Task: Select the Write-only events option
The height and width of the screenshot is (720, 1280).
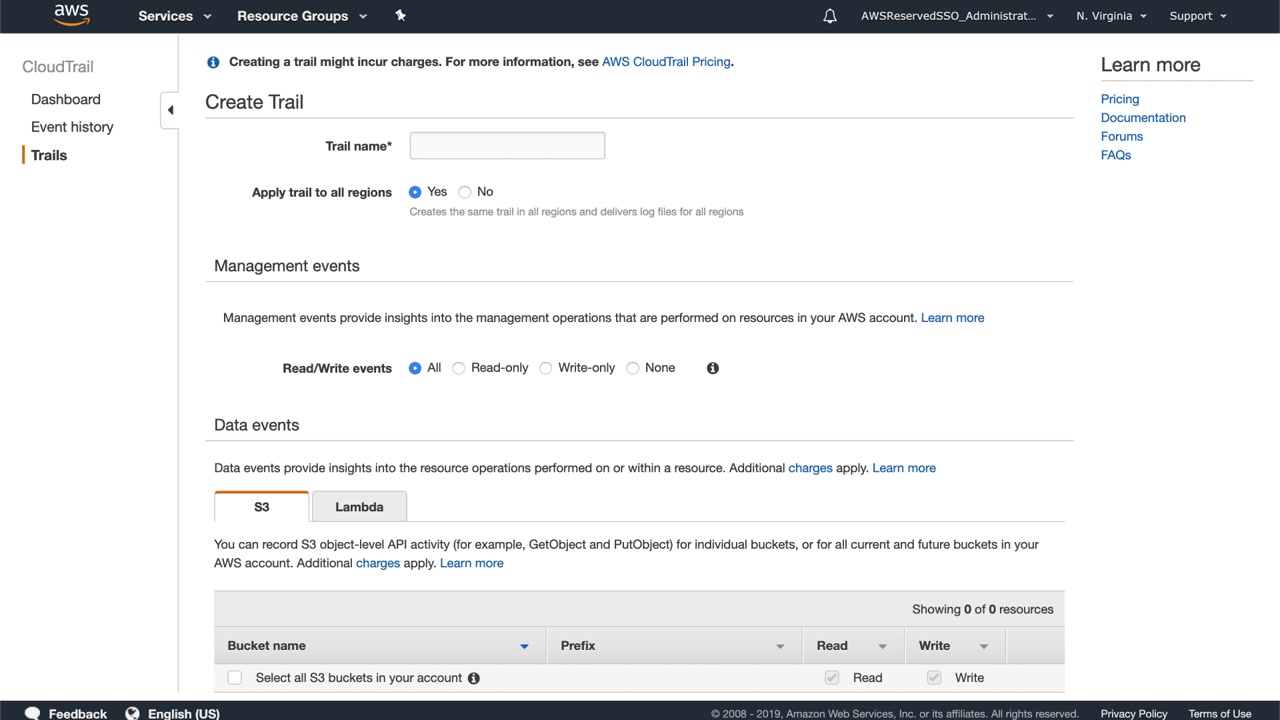Action: coord(546,368)
